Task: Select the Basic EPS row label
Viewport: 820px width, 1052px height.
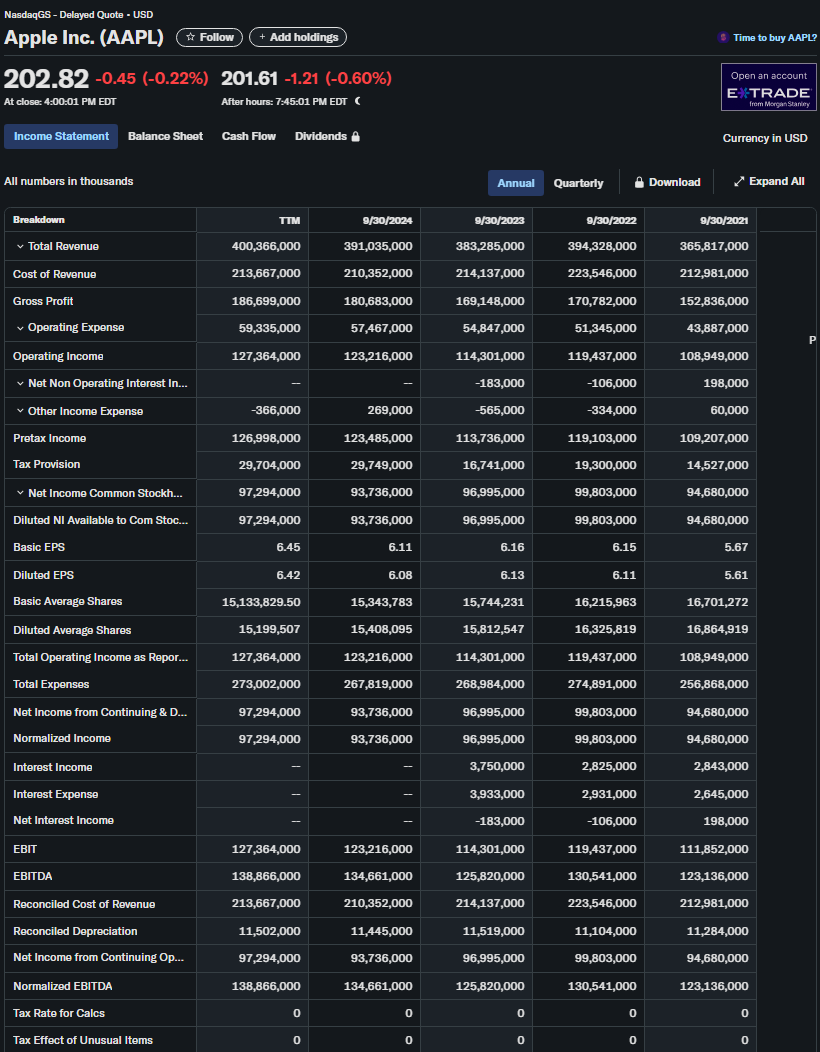Action: click(x=39, y=547)
